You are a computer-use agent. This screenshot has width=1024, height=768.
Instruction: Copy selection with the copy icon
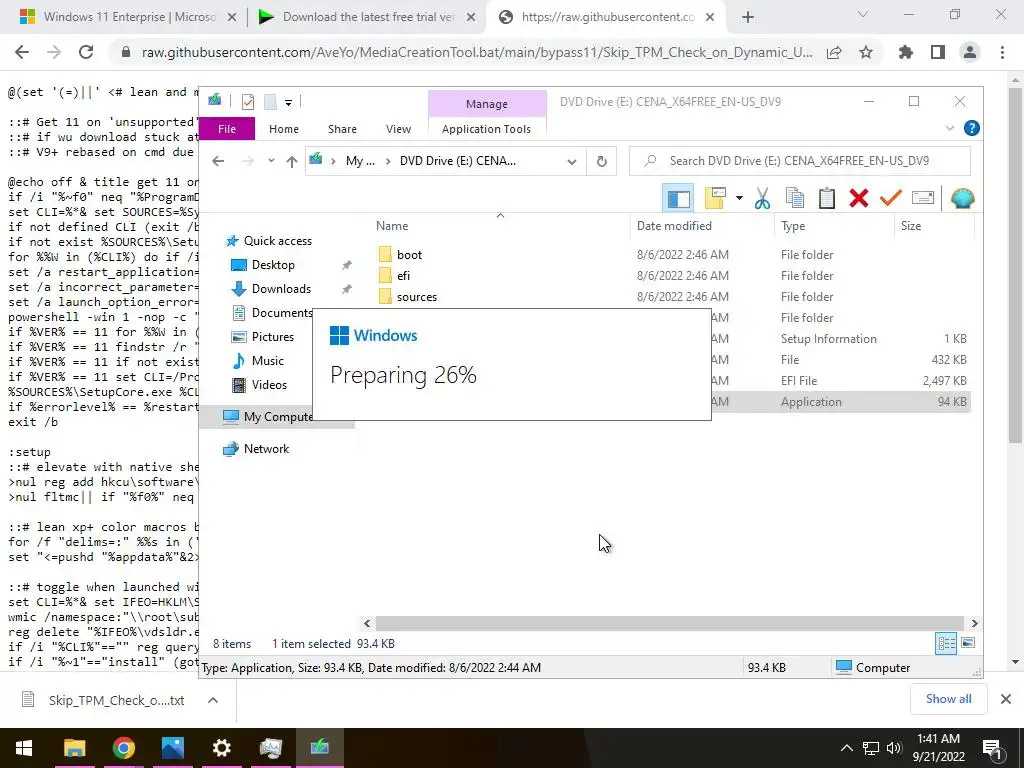tap(795, 198)
